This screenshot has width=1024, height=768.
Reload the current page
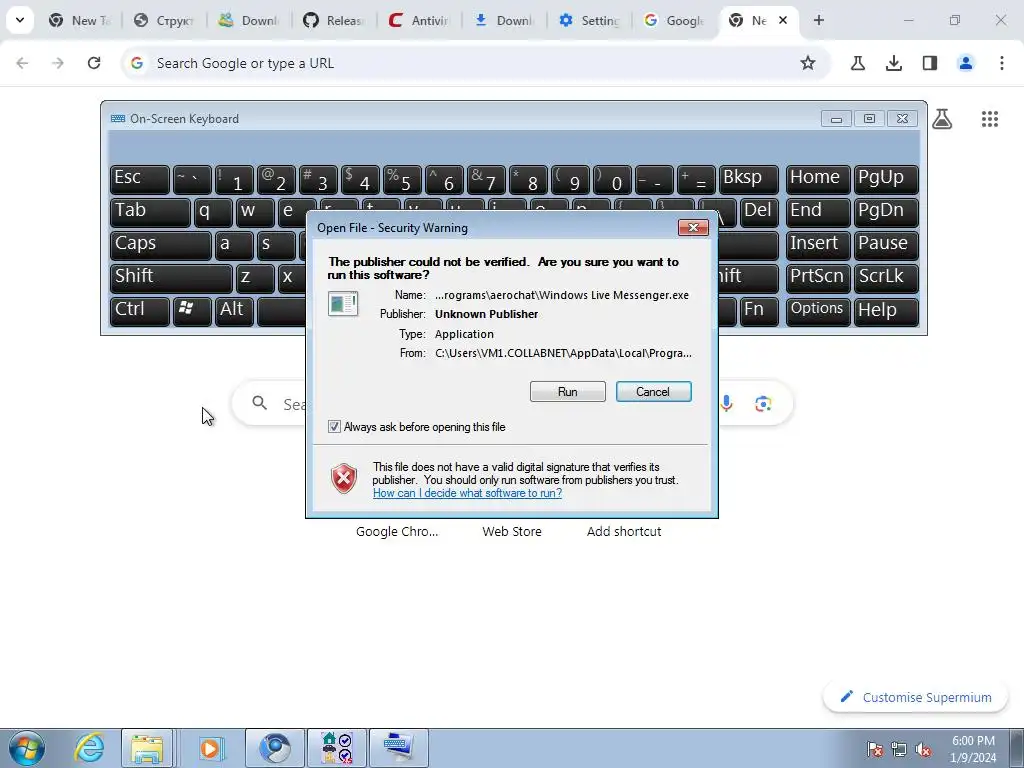[x=94, y=63]
